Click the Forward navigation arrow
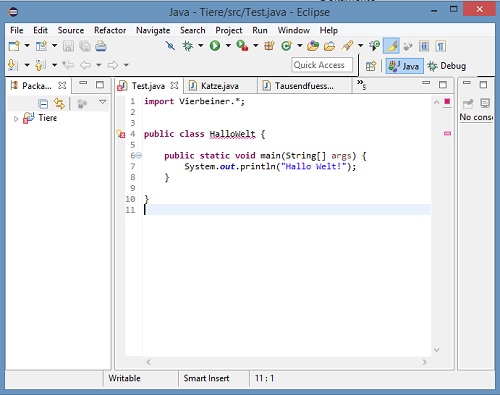This screenshot has width=500, height=395. [x=113, y=65]
